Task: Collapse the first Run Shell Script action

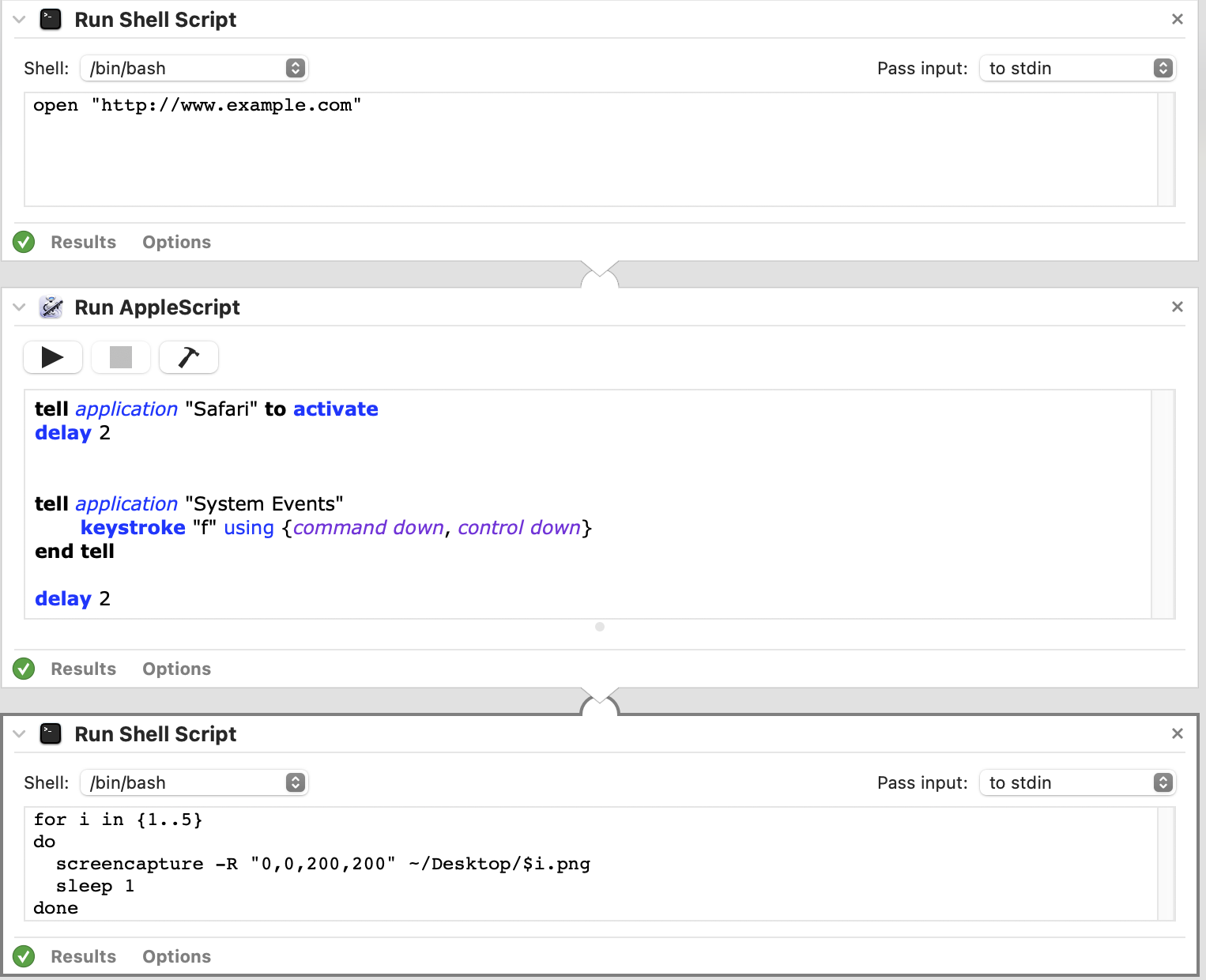Action: click(x=19, y=20)
